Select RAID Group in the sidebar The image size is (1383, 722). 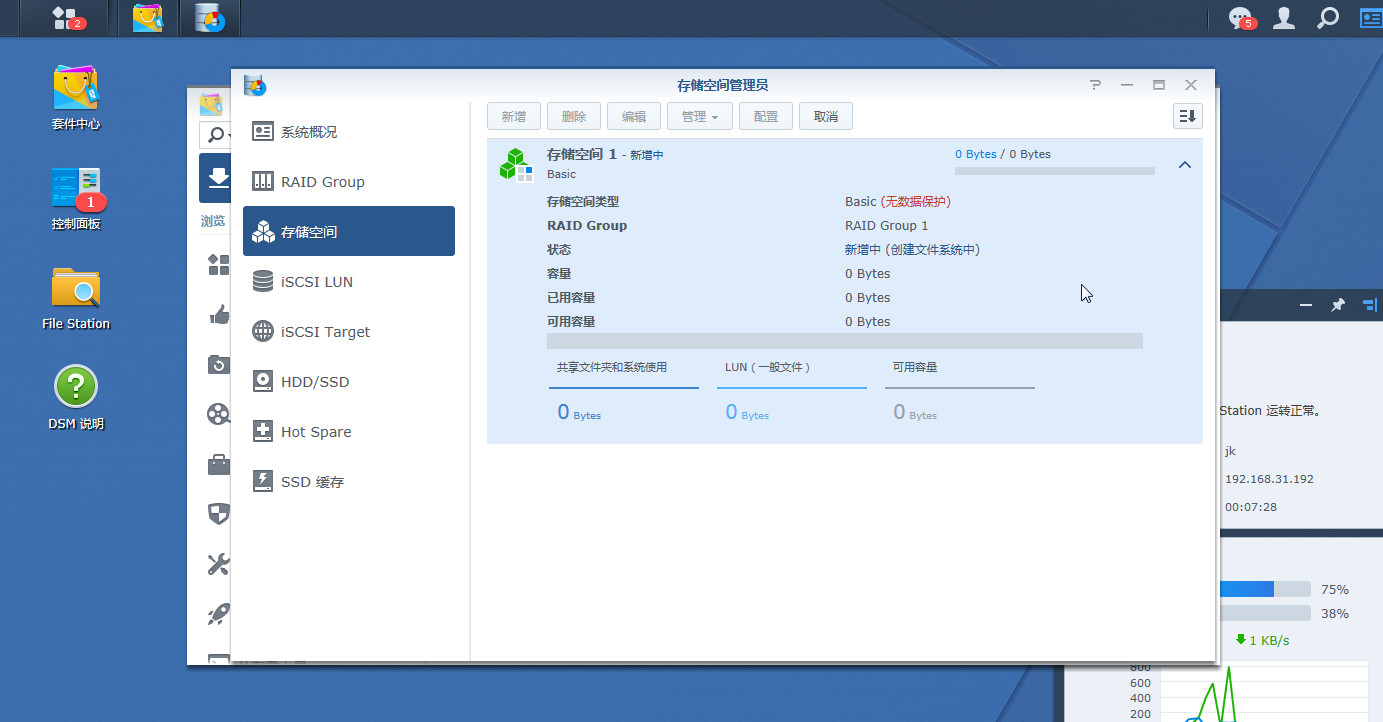(321, 181)
